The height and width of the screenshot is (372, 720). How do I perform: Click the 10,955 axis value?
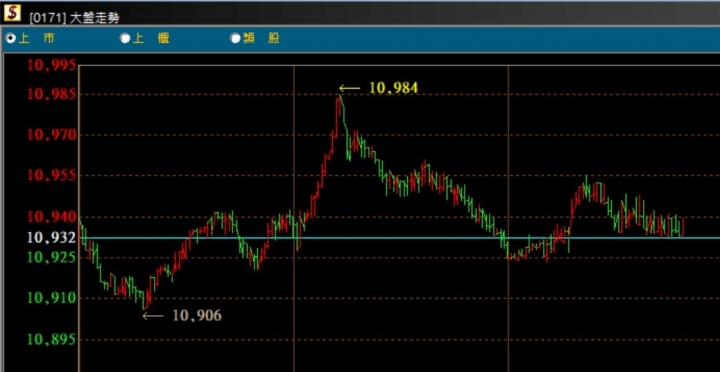(x=51, y=175)
